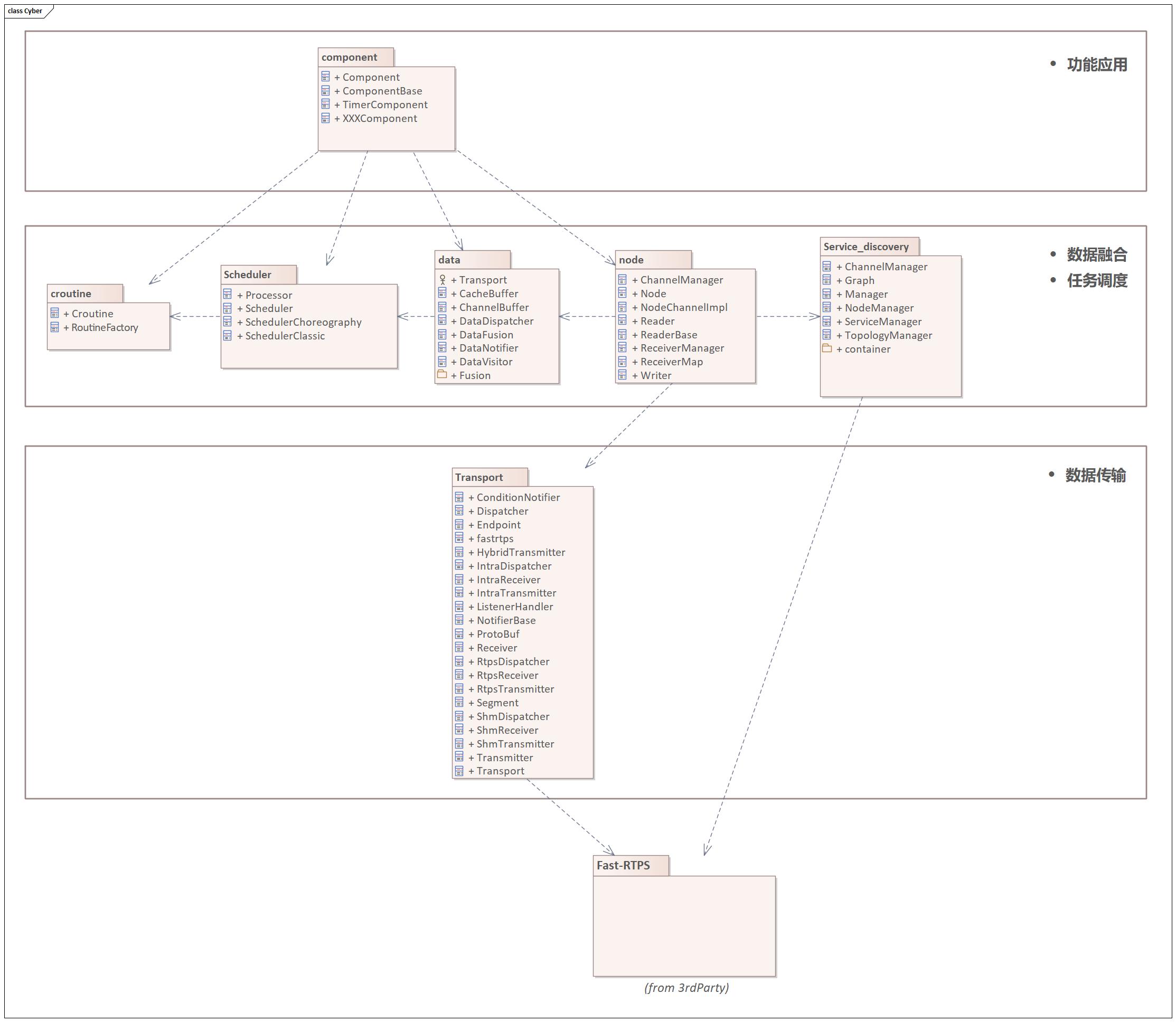Select the + Transmitter entry
The height and width of the screenshot is (1022, 1176).
coord(501,758)
